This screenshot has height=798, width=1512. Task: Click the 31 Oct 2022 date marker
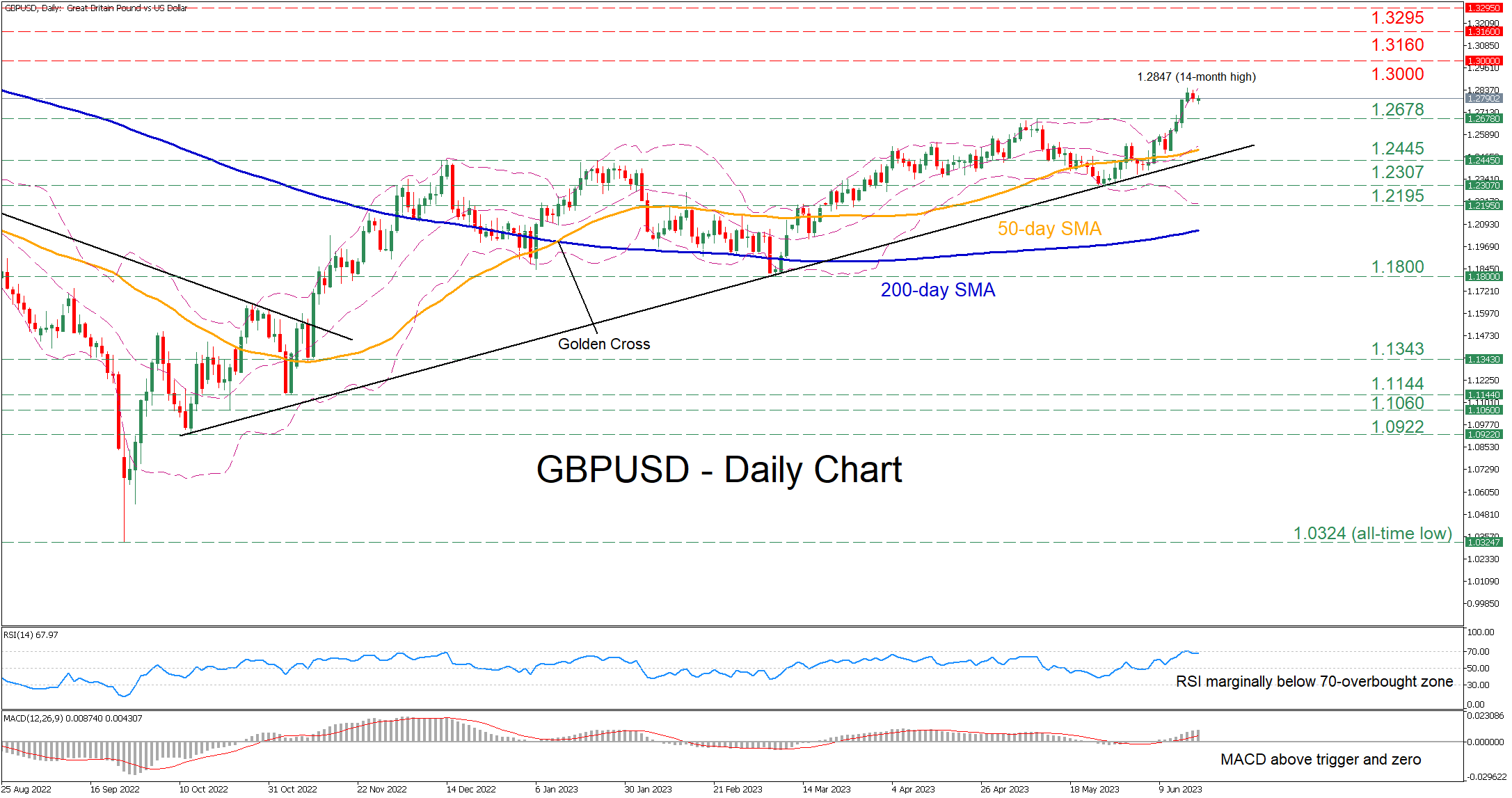[x=292, y=789]
